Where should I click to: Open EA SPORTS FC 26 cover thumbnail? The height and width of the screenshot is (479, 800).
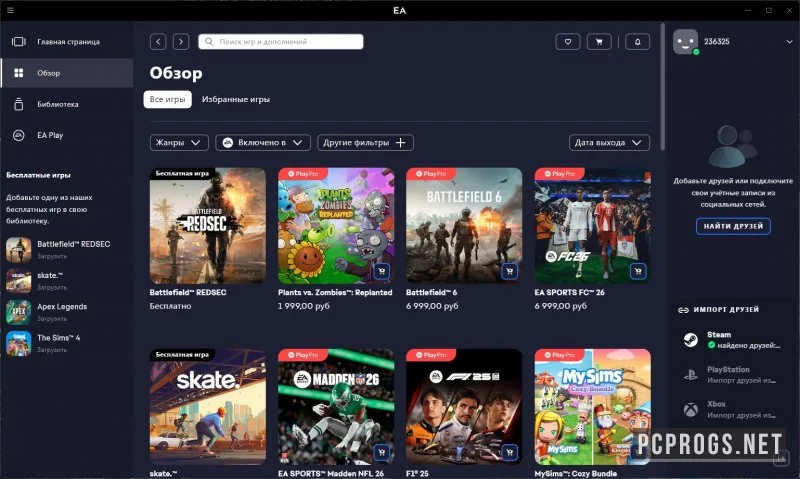click(x=592, y=225)
